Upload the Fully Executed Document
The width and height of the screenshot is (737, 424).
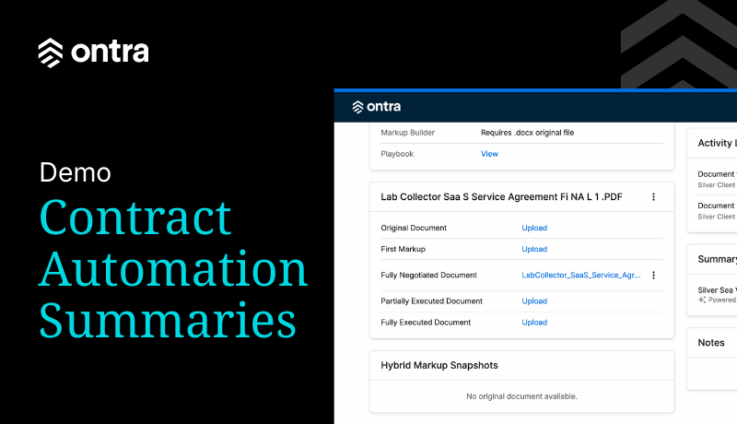534,322
